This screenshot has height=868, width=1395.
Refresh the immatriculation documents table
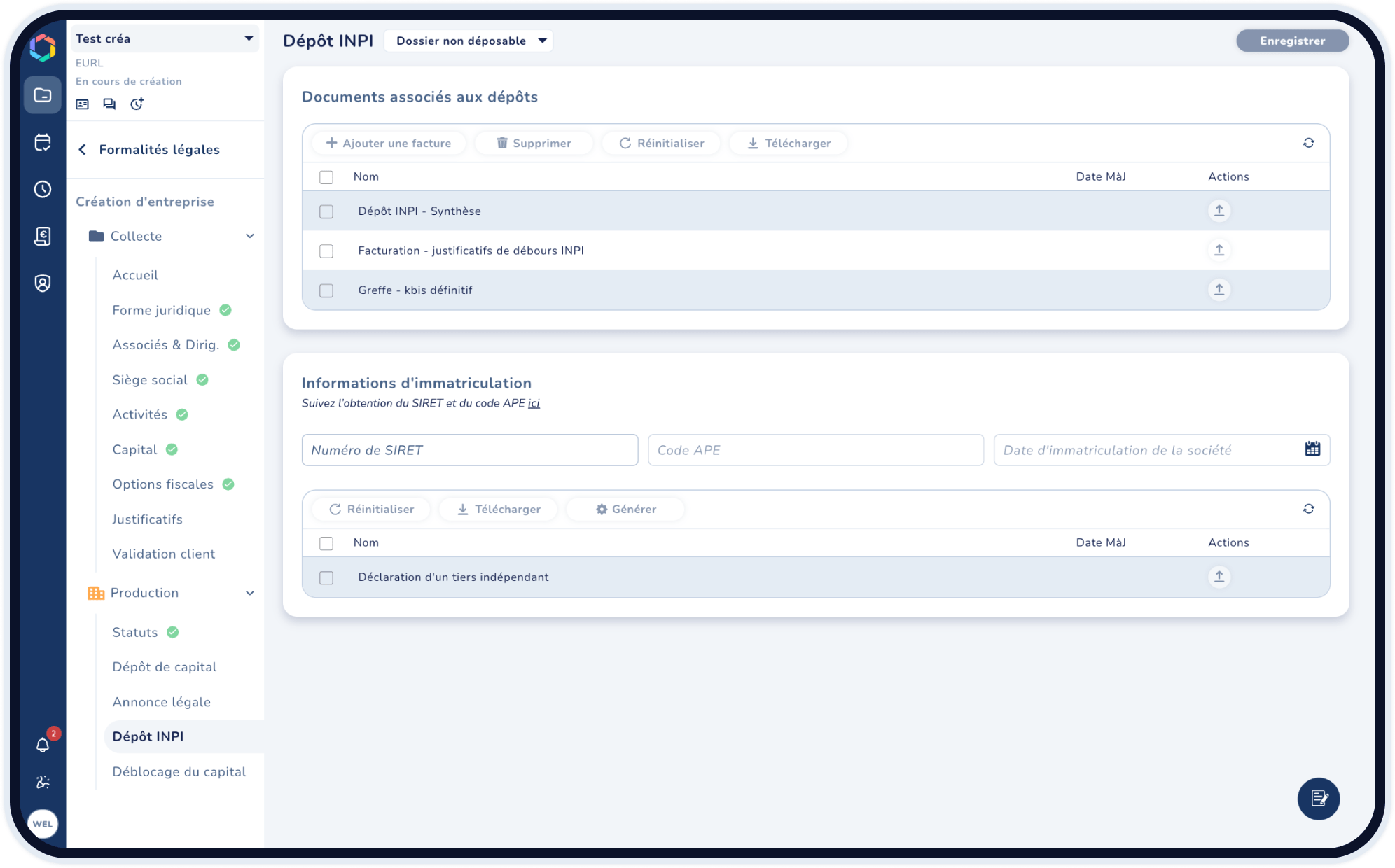point(1308,509)
